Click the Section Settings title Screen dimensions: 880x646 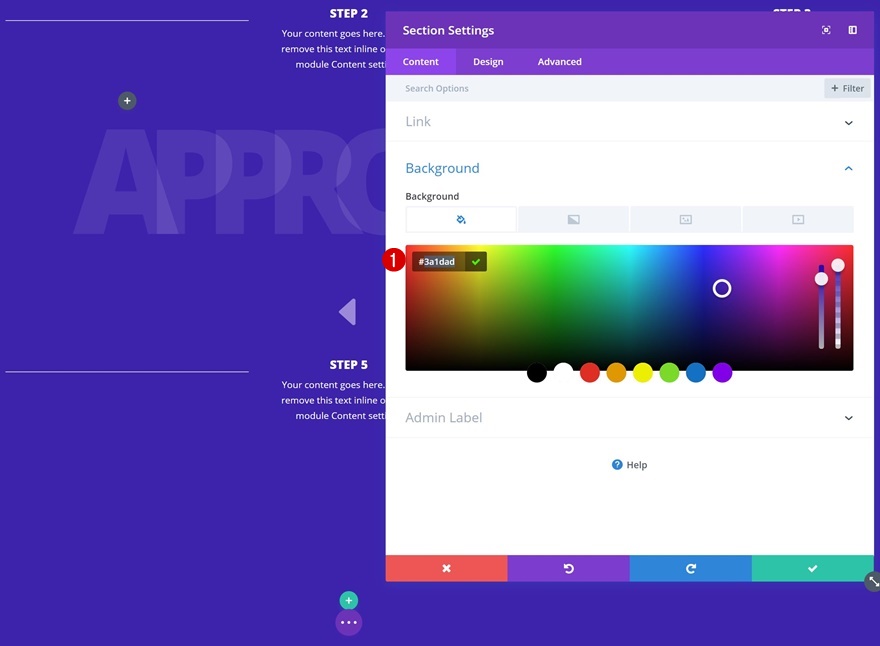(448, 30)
